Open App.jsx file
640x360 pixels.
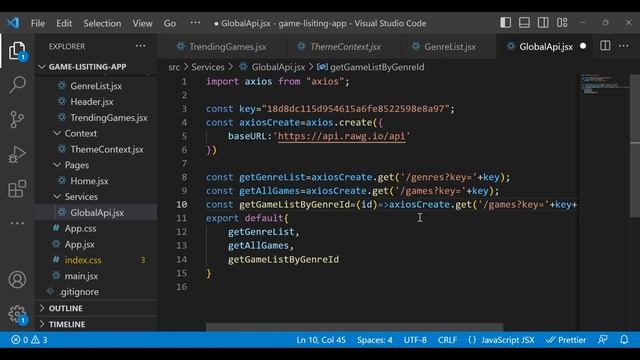[x=80, y=244]
